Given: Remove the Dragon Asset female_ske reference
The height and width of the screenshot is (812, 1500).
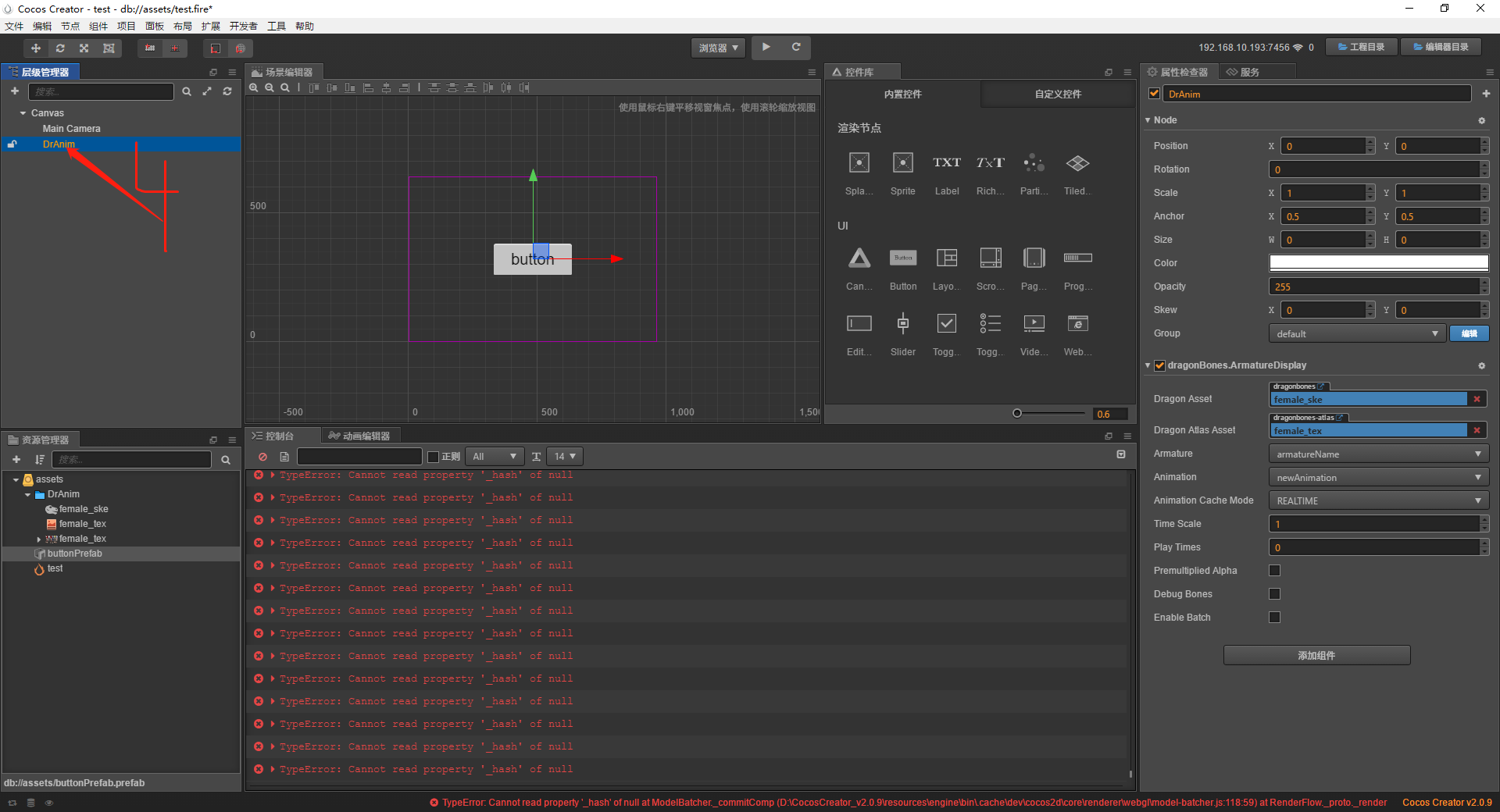Looking at the screenshot, I should [1477, 399].
